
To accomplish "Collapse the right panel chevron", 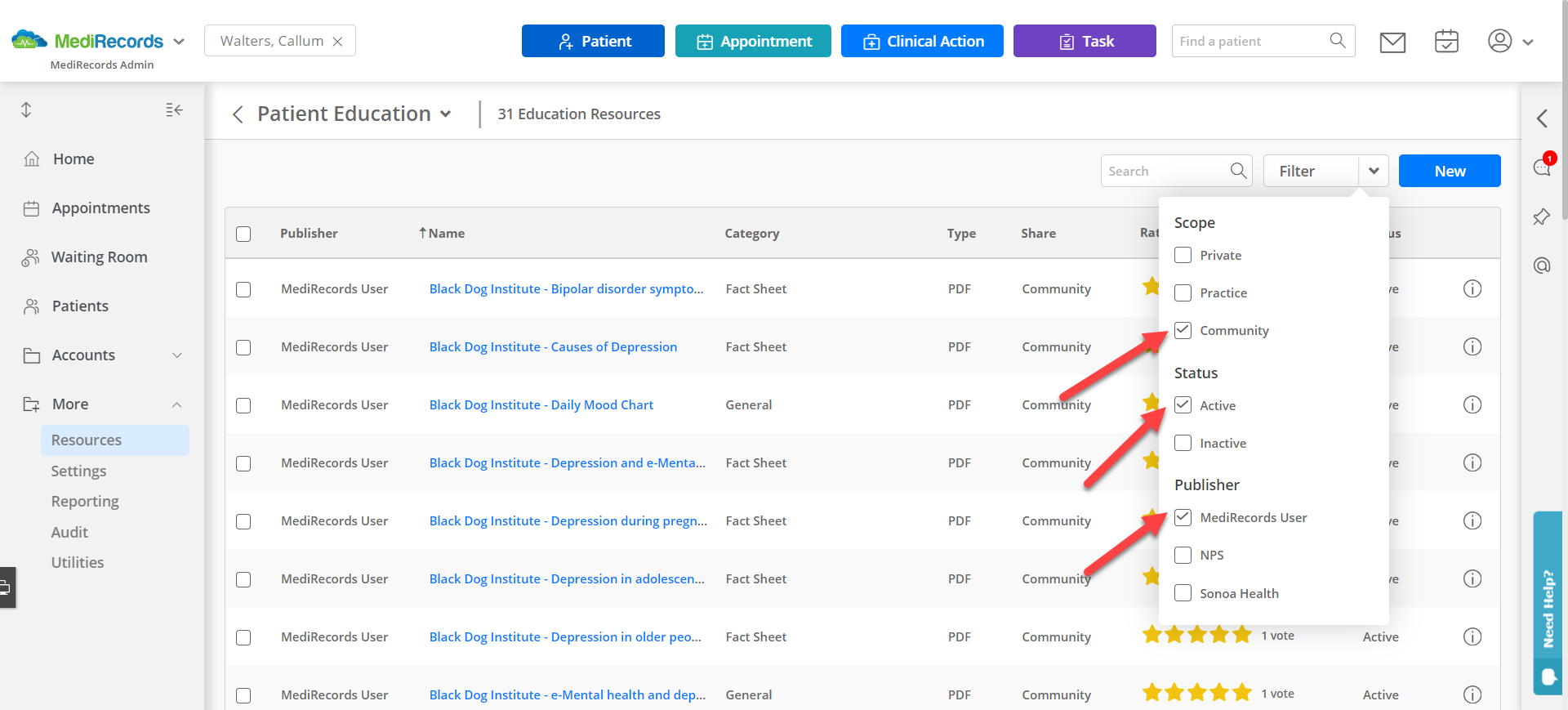I will [1542, 118].
